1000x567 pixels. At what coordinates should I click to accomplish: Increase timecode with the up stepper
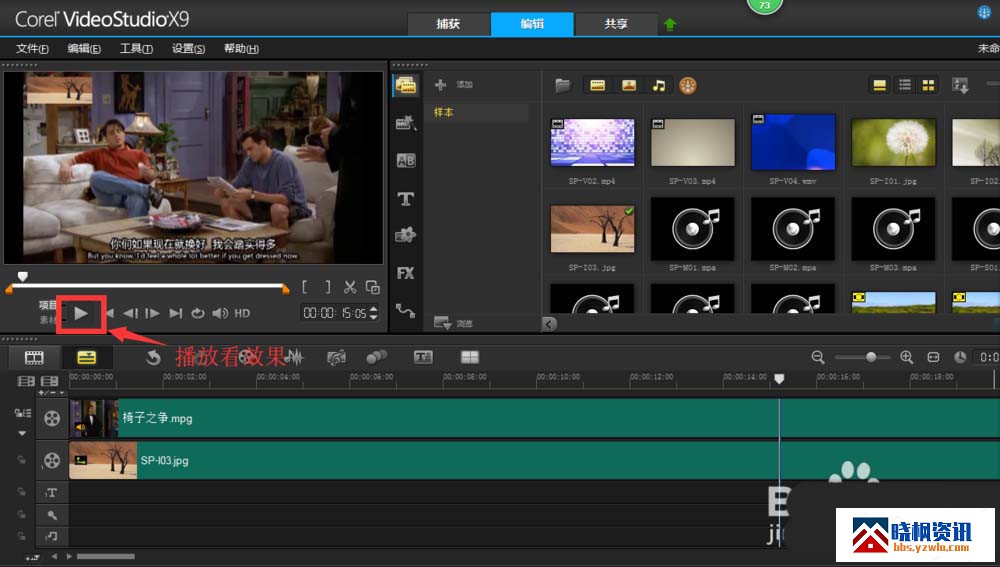tap(374, 309)
